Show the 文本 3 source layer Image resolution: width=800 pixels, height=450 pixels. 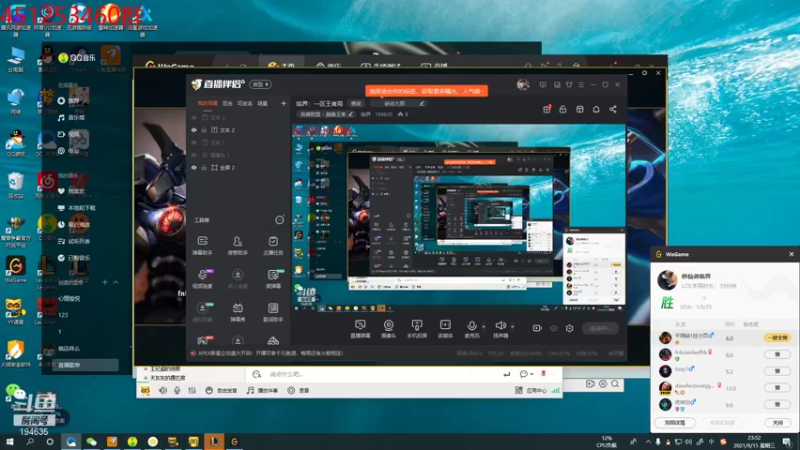[x=194, y=117]
